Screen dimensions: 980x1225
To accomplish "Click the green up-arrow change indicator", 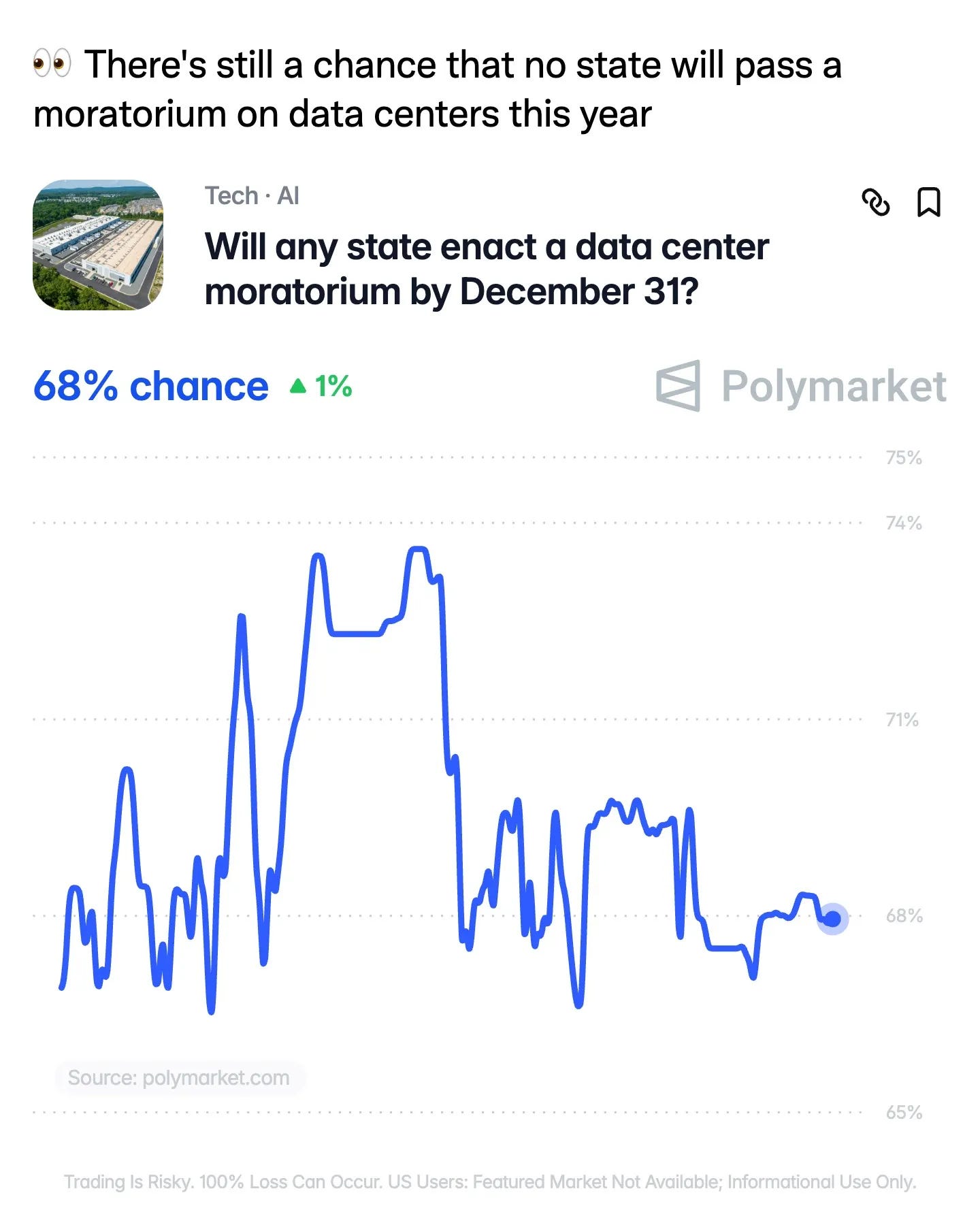I will 321,387.
